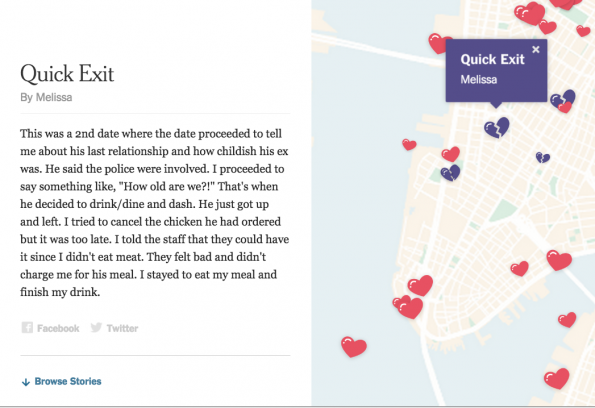Select the red heart above the park broken heart
This screenshot has width=595, height=408.
451,154
